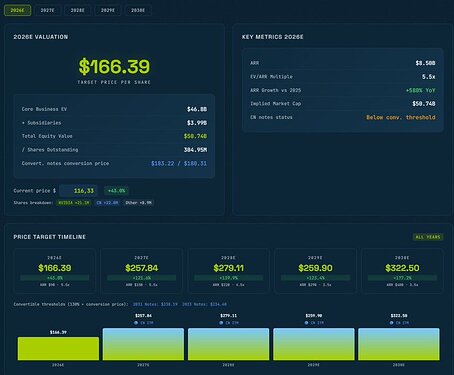Edit the current price input field
454x375 pixels.
[79, 191]
